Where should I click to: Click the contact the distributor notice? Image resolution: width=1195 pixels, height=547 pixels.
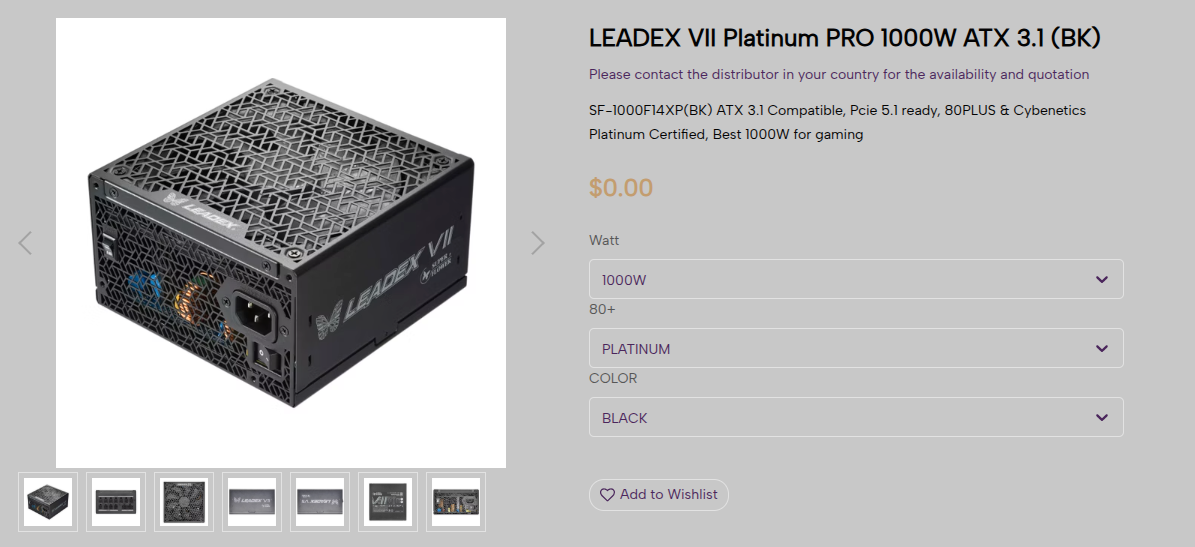click(838, 74)
